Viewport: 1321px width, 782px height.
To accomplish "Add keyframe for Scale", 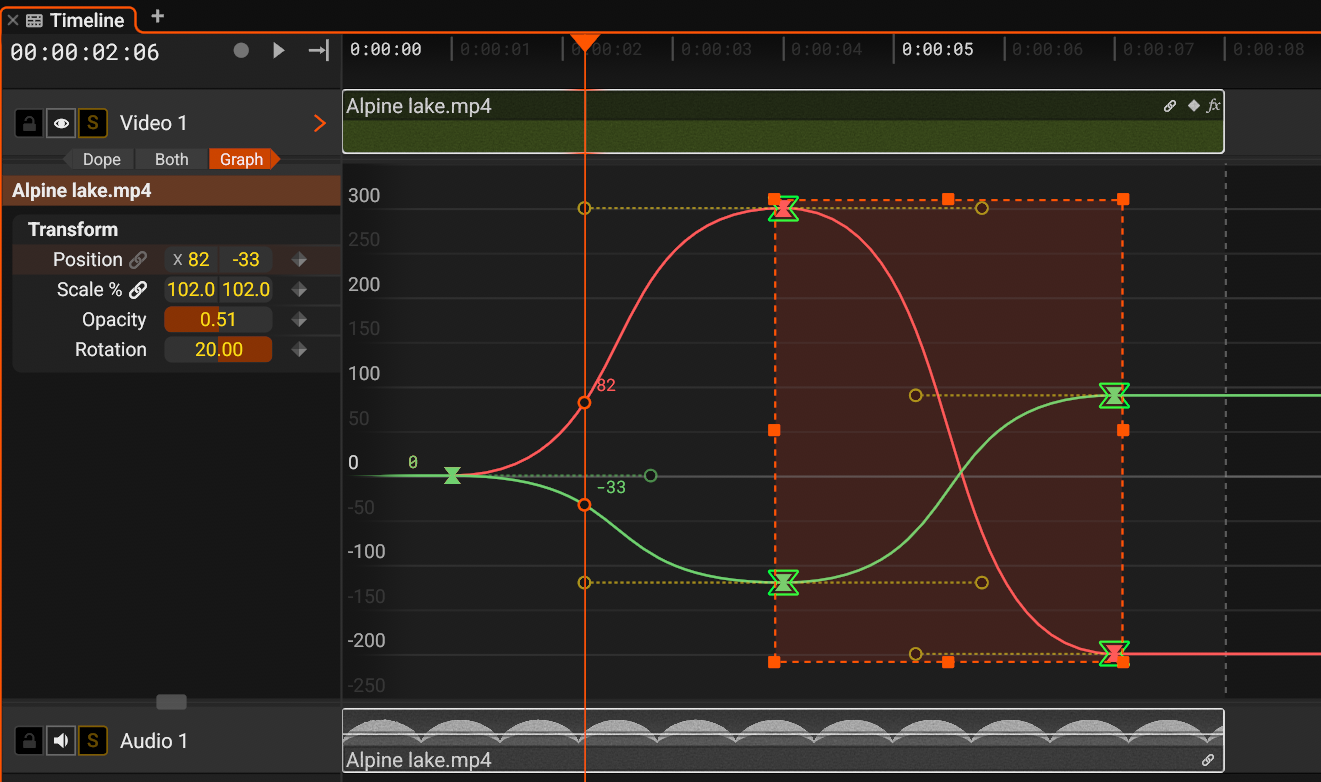I will coord(298,290).
